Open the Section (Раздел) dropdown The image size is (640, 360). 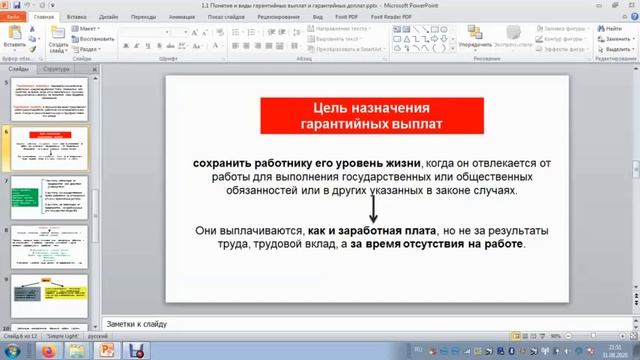coord(86,49)
